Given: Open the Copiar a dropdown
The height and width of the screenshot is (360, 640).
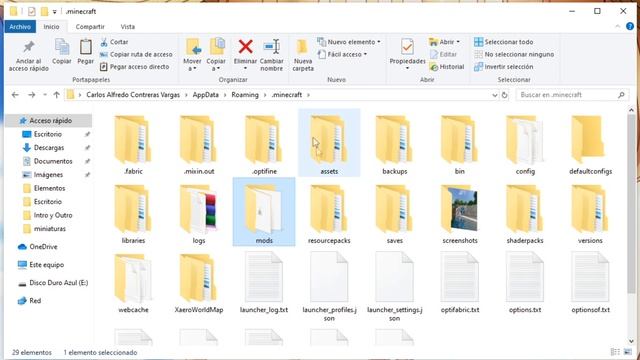Looking at the screenshot, I should pyautogui.click(x=216, y=56).
